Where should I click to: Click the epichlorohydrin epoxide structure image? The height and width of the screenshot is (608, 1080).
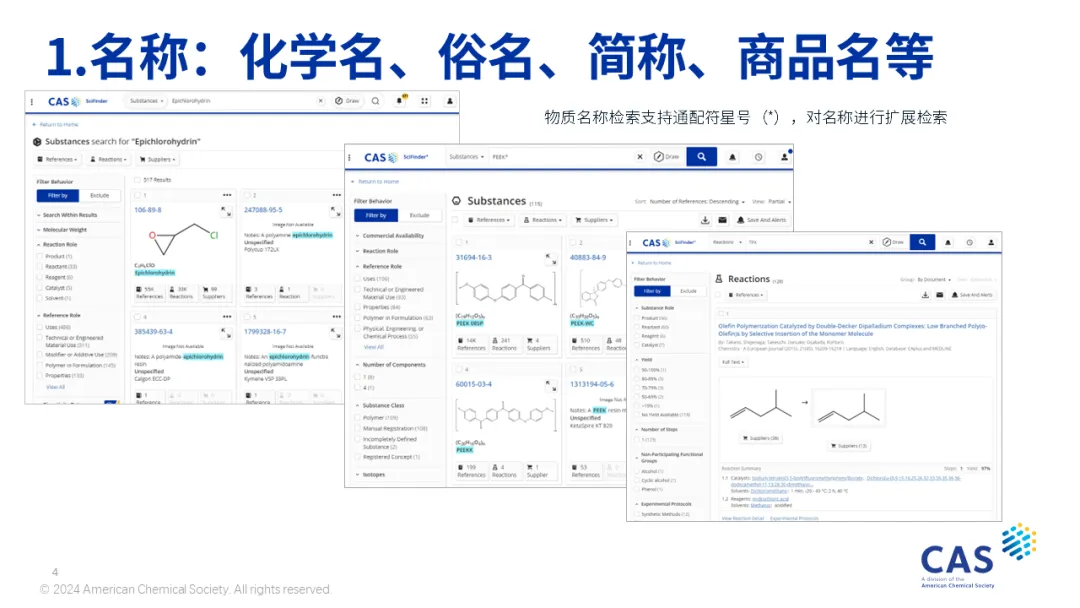tap(184, 238)
